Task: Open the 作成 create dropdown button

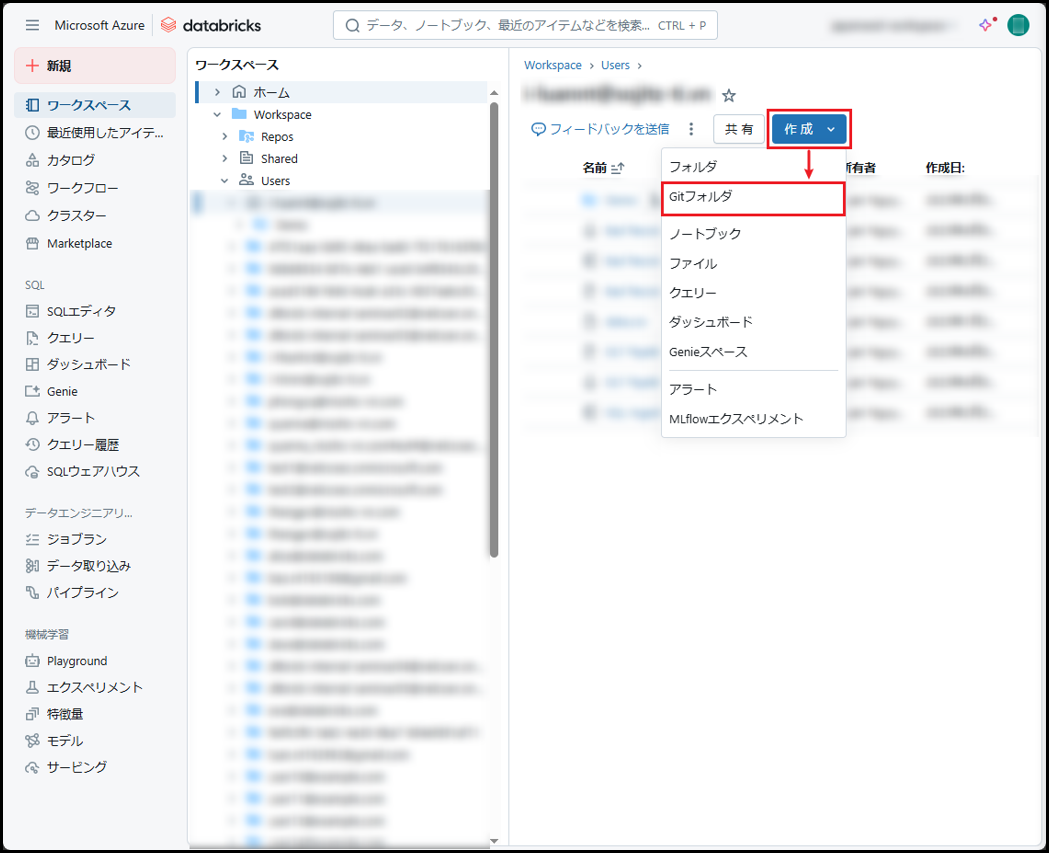Action: click(x=809, y=129)
